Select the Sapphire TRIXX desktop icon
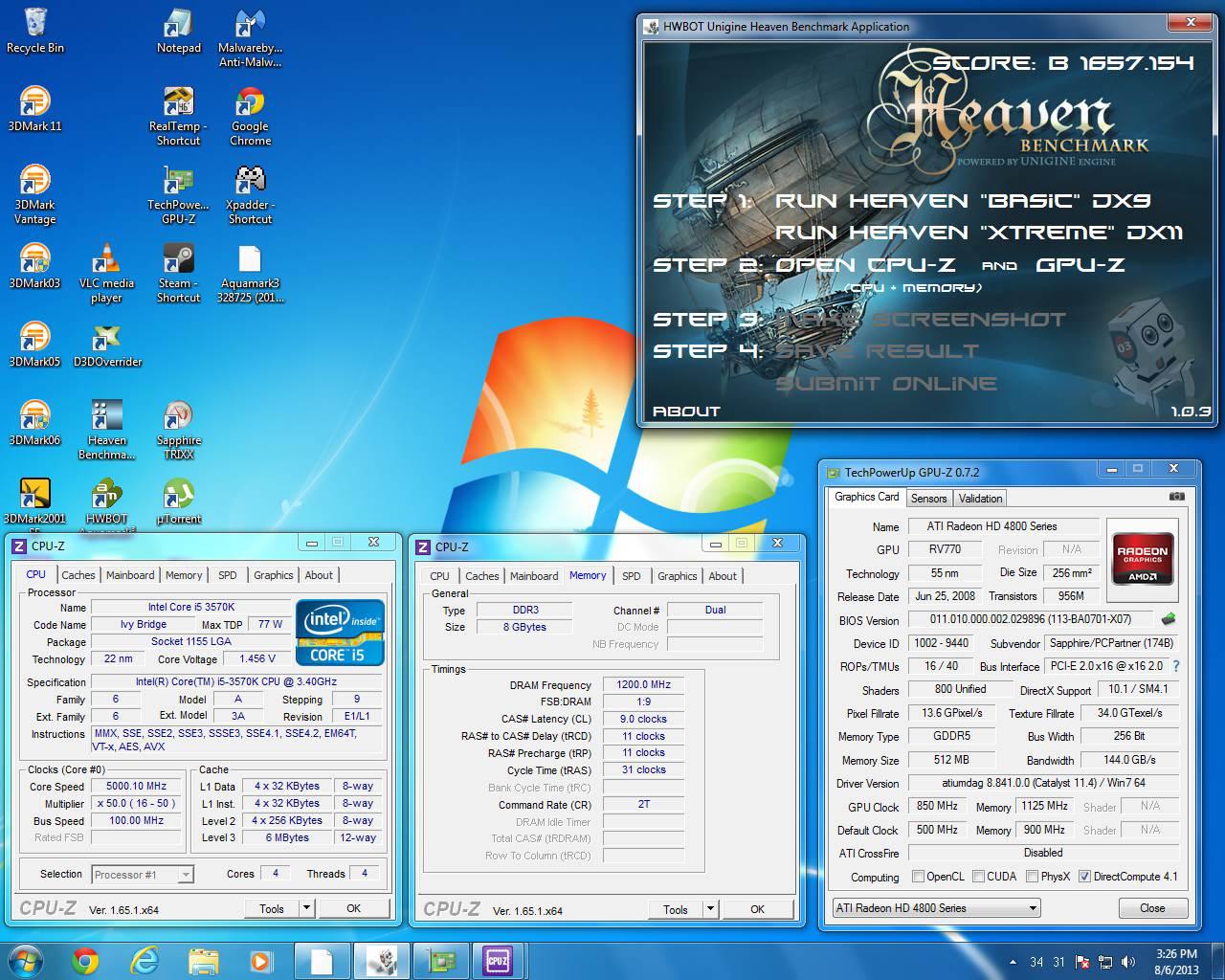The image size is (1225, 980). pyautogui.click(x=179, y=431)
